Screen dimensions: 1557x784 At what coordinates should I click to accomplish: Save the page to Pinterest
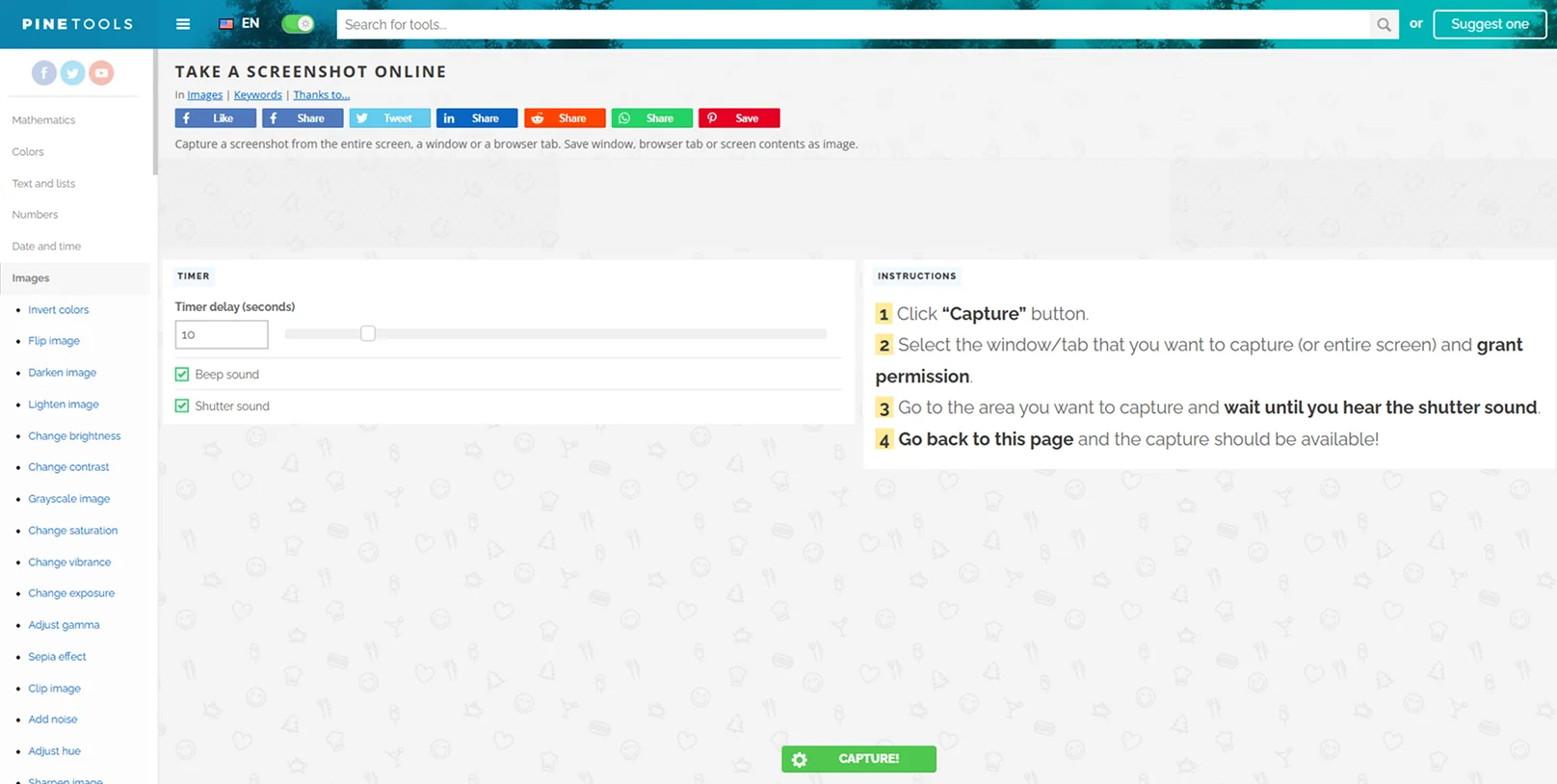point(739,118)
